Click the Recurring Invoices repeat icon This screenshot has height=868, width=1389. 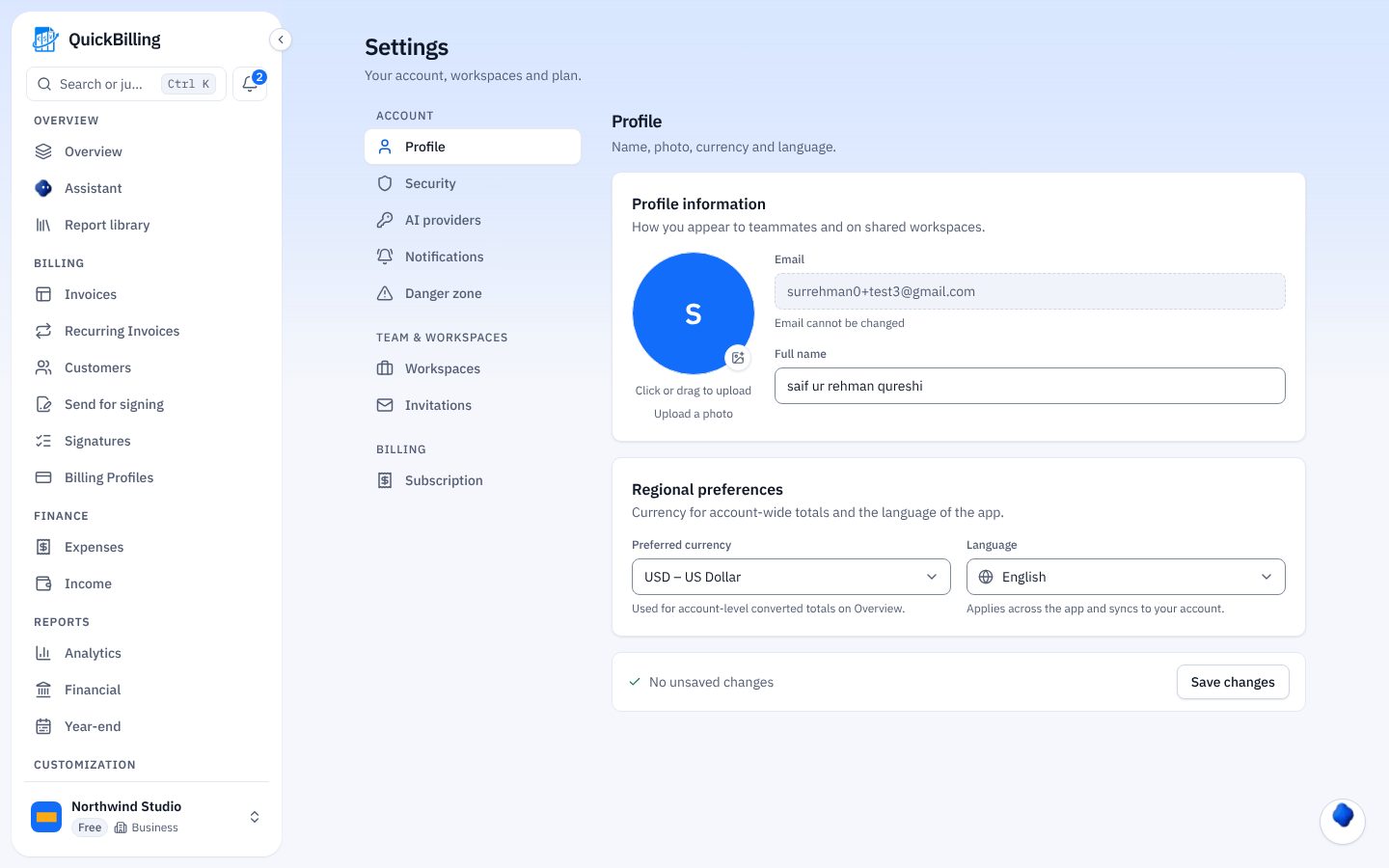click(43, 331)
